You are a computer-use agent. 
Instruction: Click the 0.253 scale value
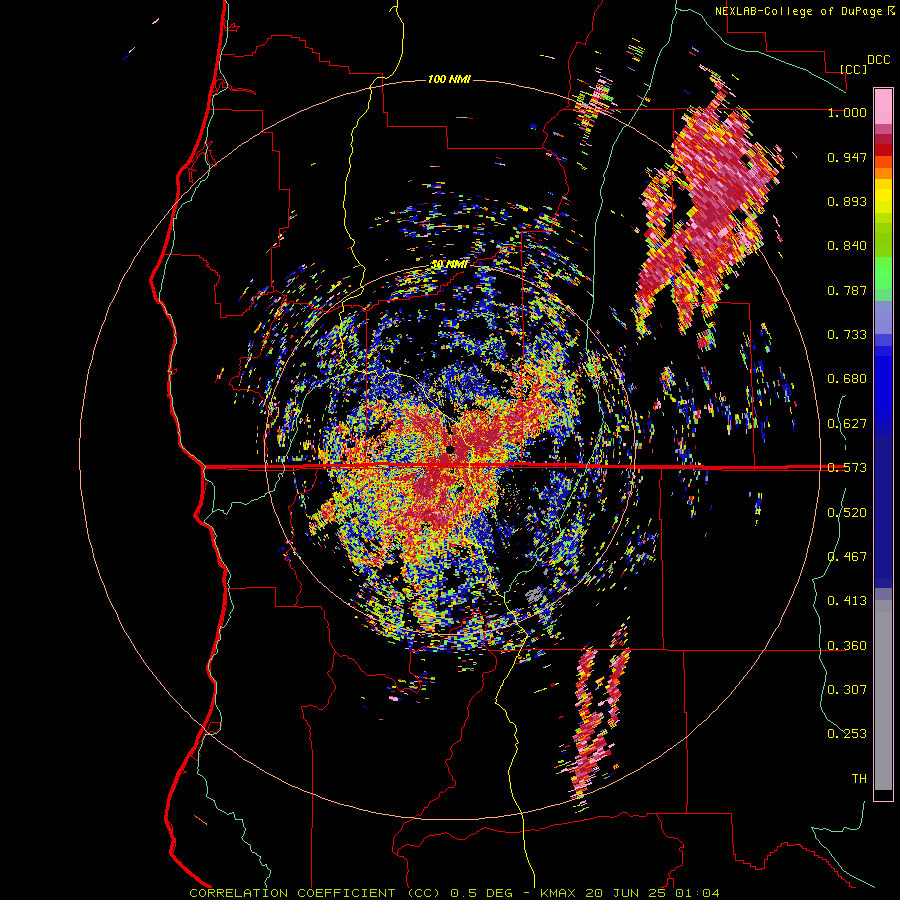(x=847, y=734)
